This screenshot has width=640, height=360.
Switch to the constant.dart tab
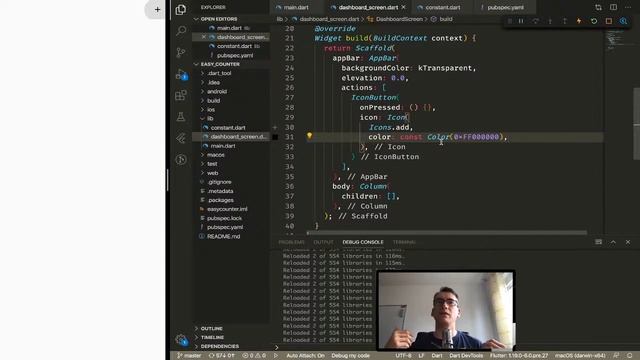click(x=443, y=7)
